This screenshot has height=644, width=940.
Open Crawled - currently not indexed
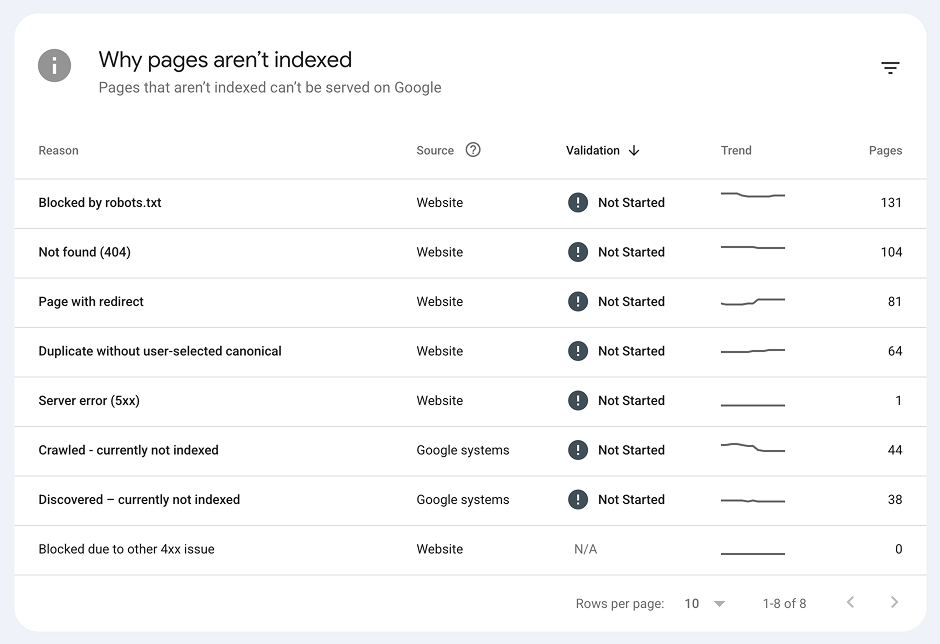tap(470, 451)
